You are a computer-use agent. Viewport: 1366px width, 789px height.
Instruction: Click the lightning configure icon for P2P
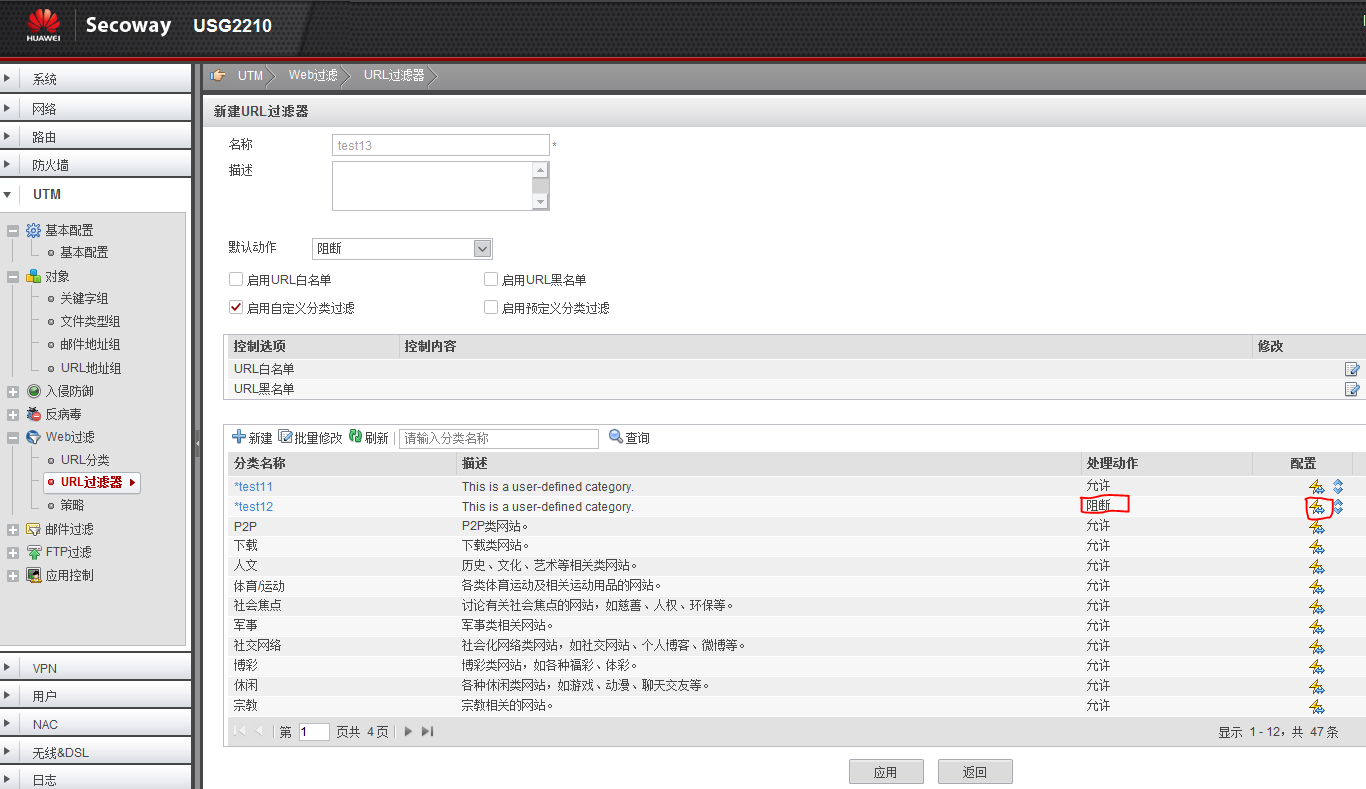pos(1317,527)
